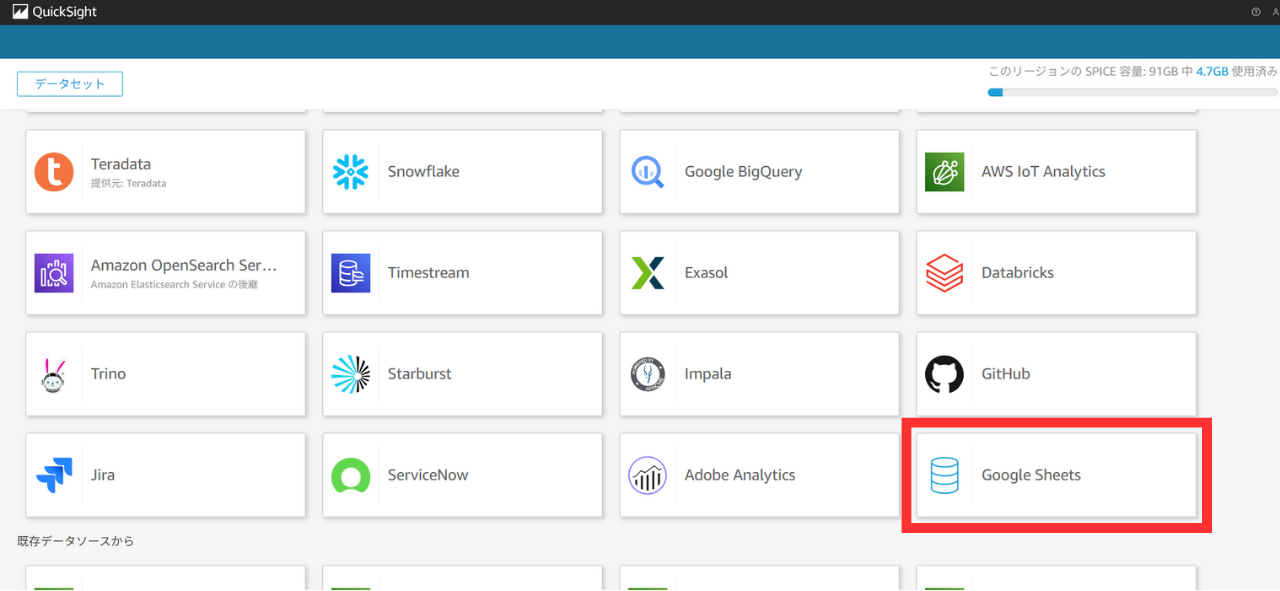Select the Trino label
Viewport: 1280px width, 591px height.
point(108,374)
